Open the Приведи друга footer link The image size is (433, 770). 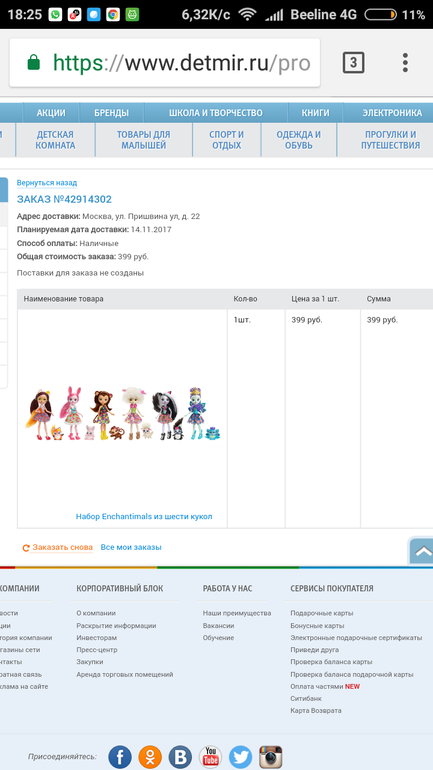pyautogui.click(x=315, y=650)
